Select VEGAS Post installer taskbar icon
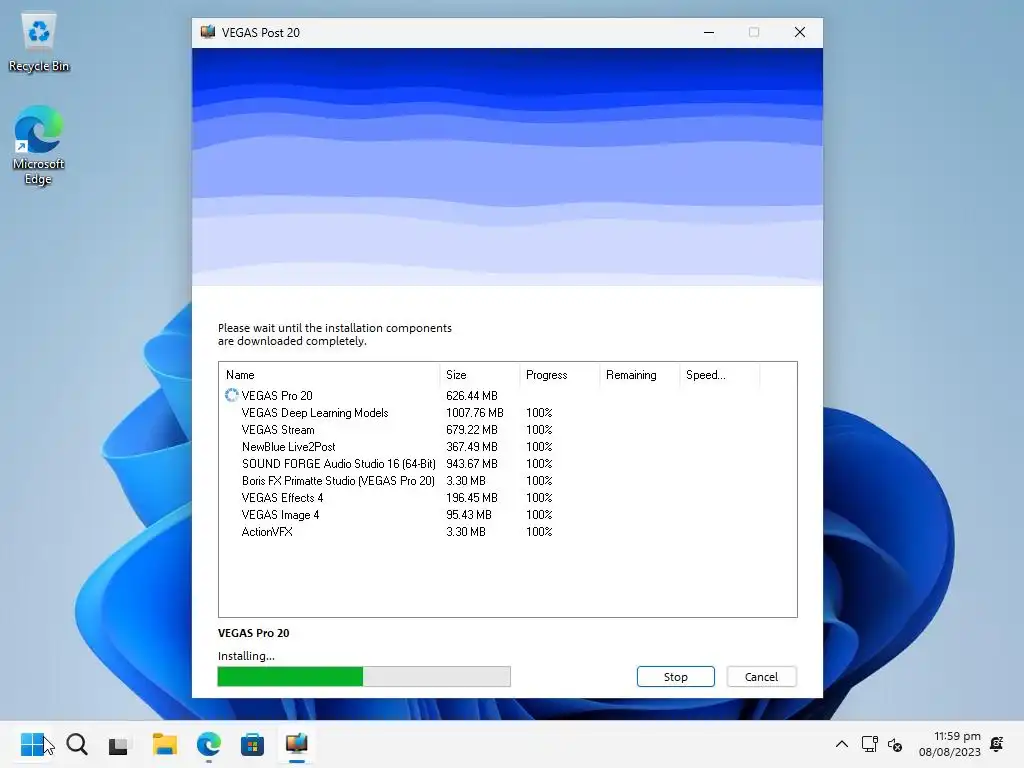1024x768 pixels. (296, 744)
